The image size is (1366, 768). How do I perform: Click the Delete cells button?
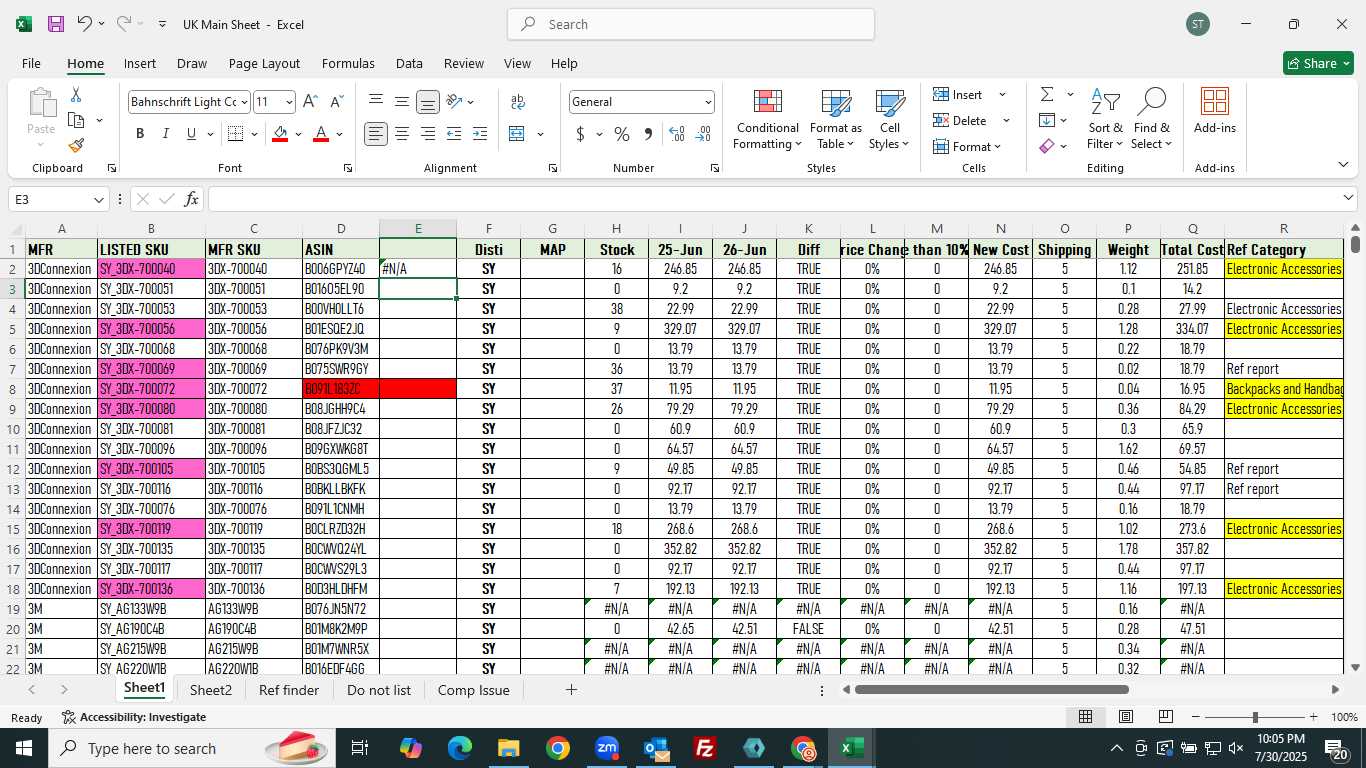click(972, 120)
